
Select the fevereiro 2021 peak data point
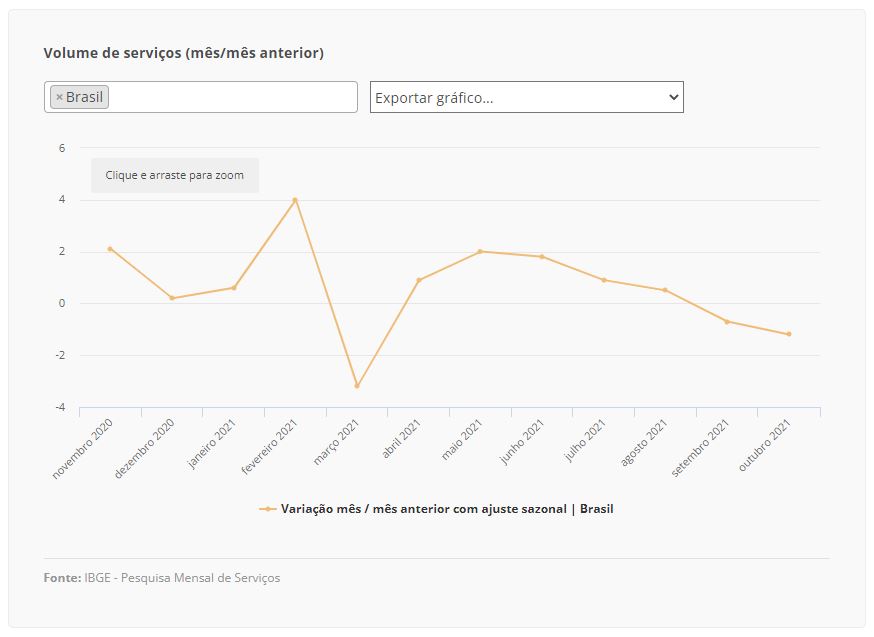pos(295,200)
